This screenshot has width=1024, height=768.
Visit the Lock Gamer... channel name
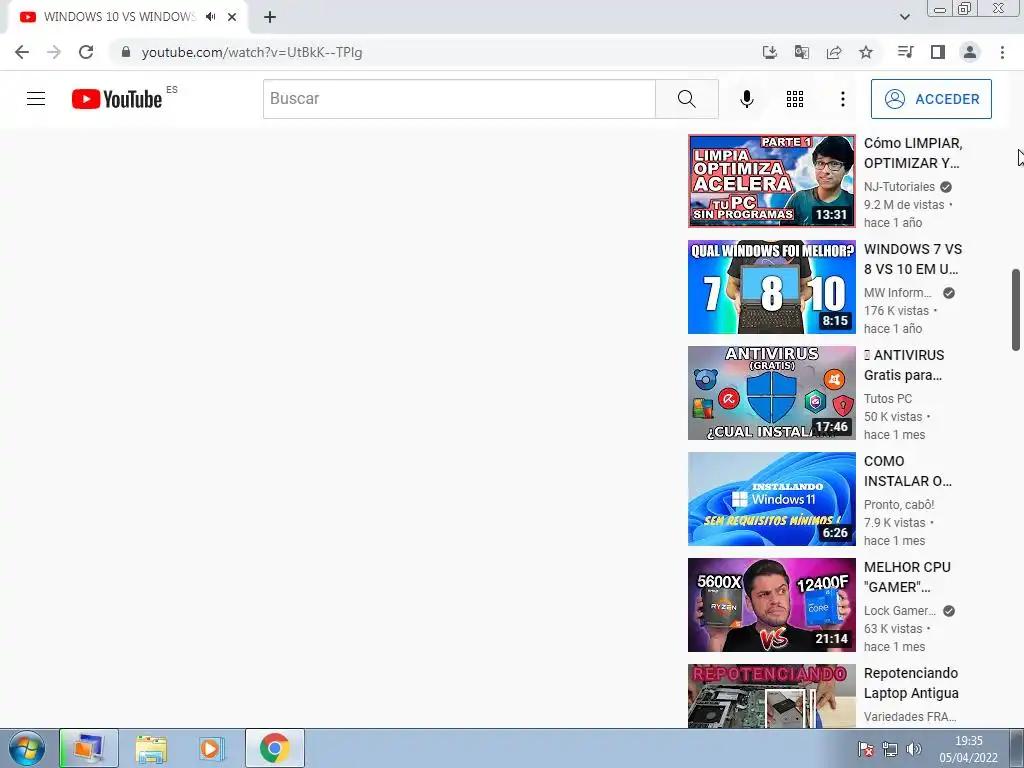click(x=900, y=611)
